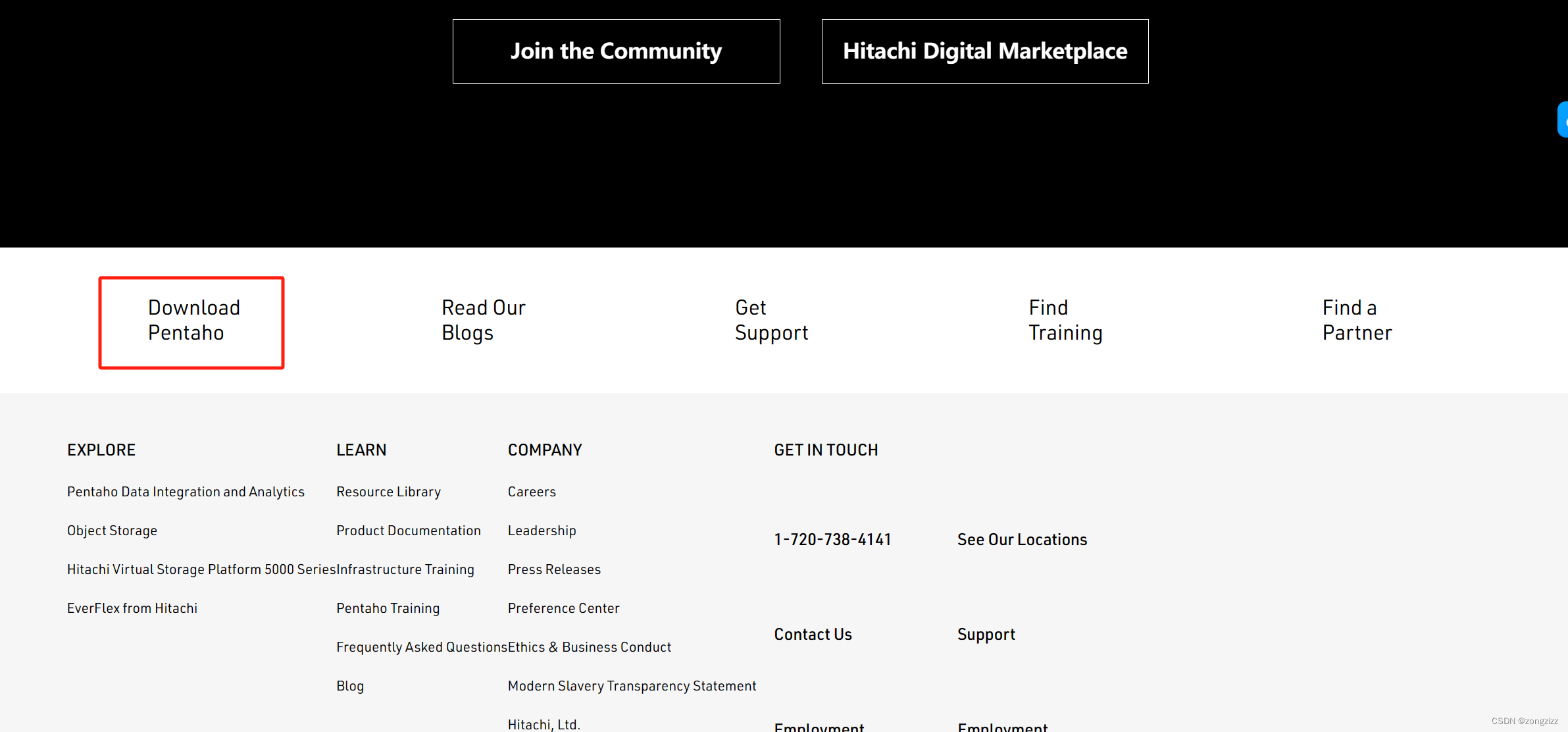This screenshot has width=1568, height=732.
Task: Go to Find Training
Action: (x=1065, y=321)
